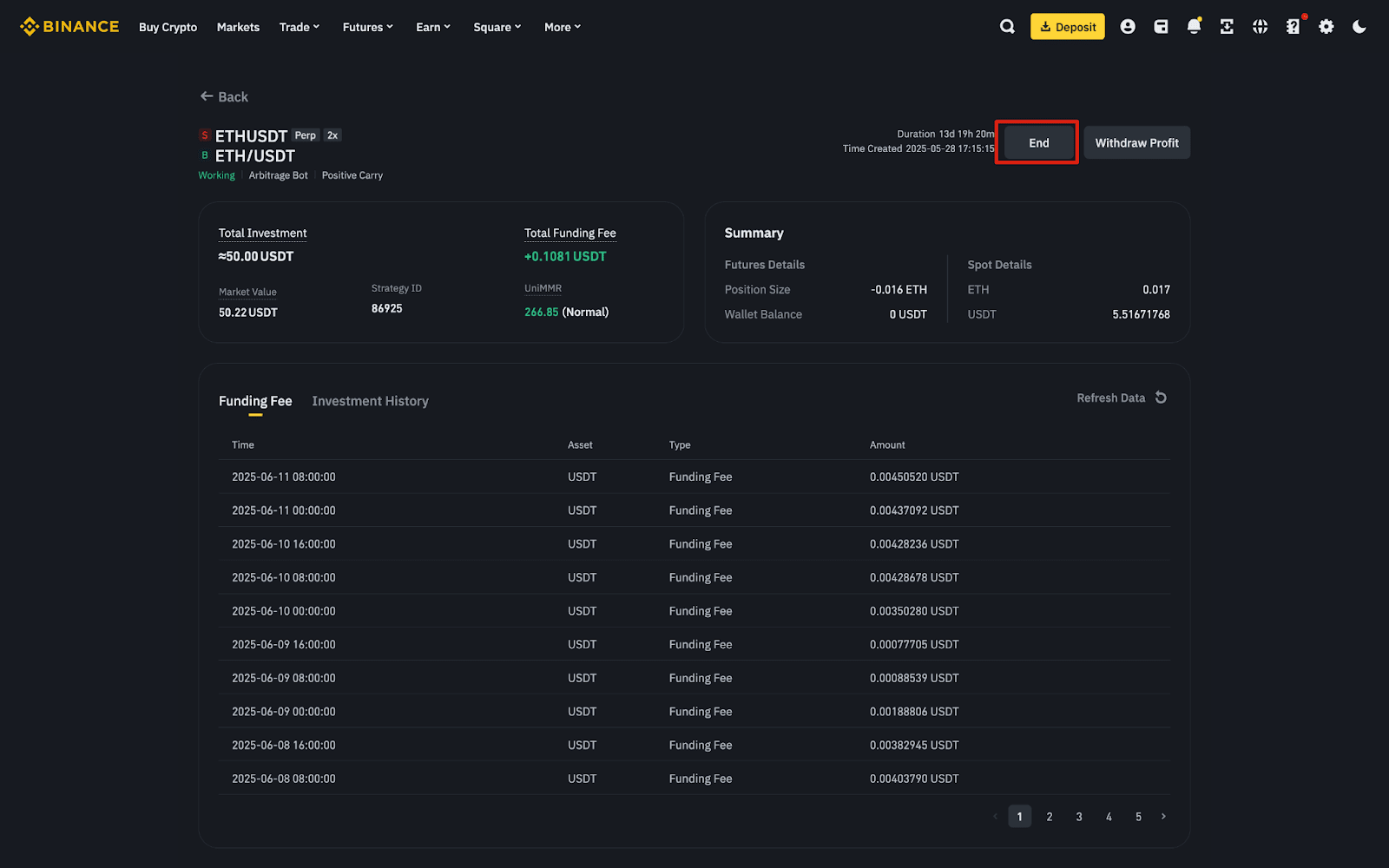Click the Summary heading
Viewport: 1389px width, 868px height.
(x=754, y=233)
